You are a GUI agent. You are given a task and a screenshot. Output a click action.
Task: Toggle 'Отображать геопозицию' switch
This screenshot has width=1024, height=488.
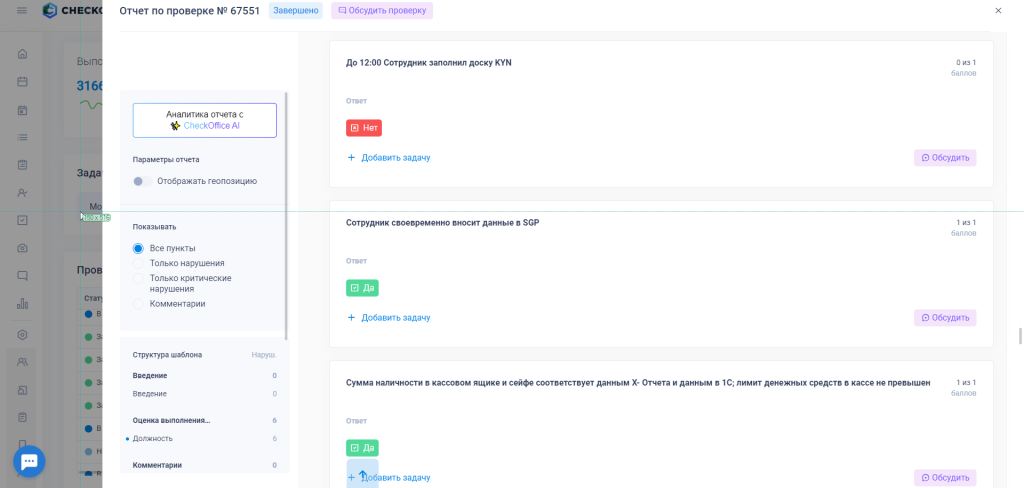[143, 181]
